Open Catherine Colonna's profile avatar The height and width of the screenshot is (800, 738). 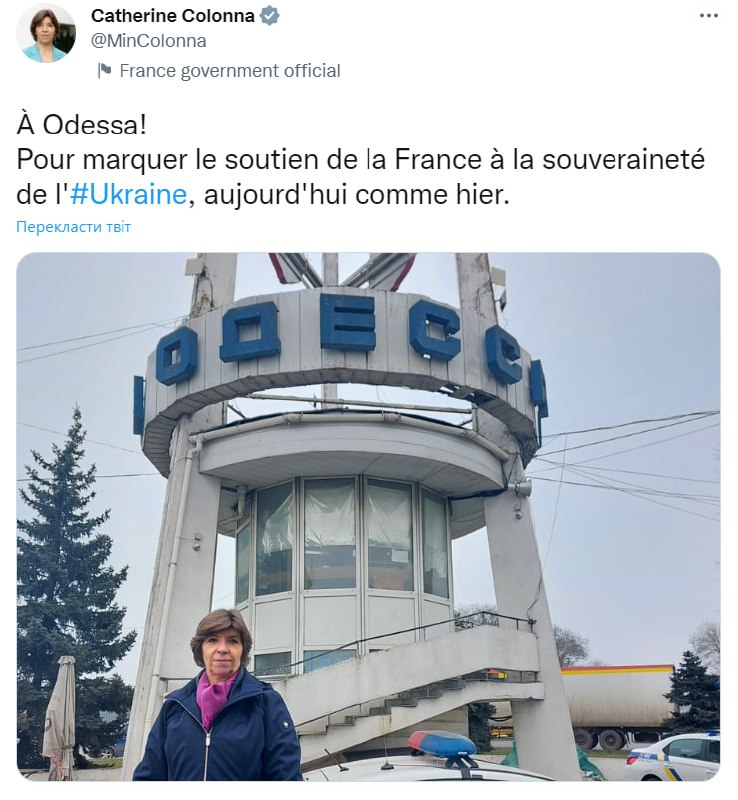tap(46, 34)
